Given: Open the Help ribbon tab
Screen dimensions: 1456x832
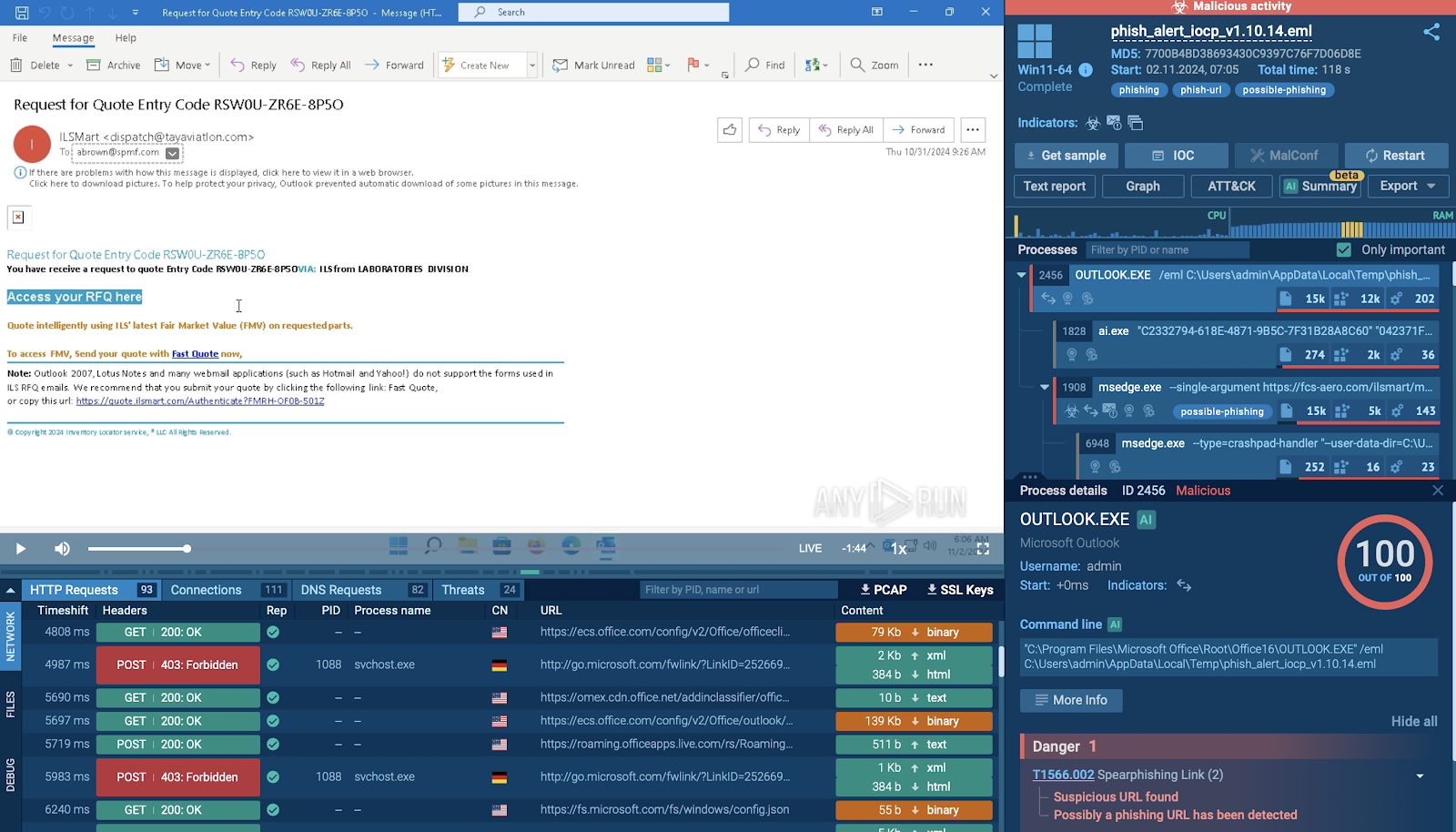Looking at the screenshot, I should tap(126, 37).
